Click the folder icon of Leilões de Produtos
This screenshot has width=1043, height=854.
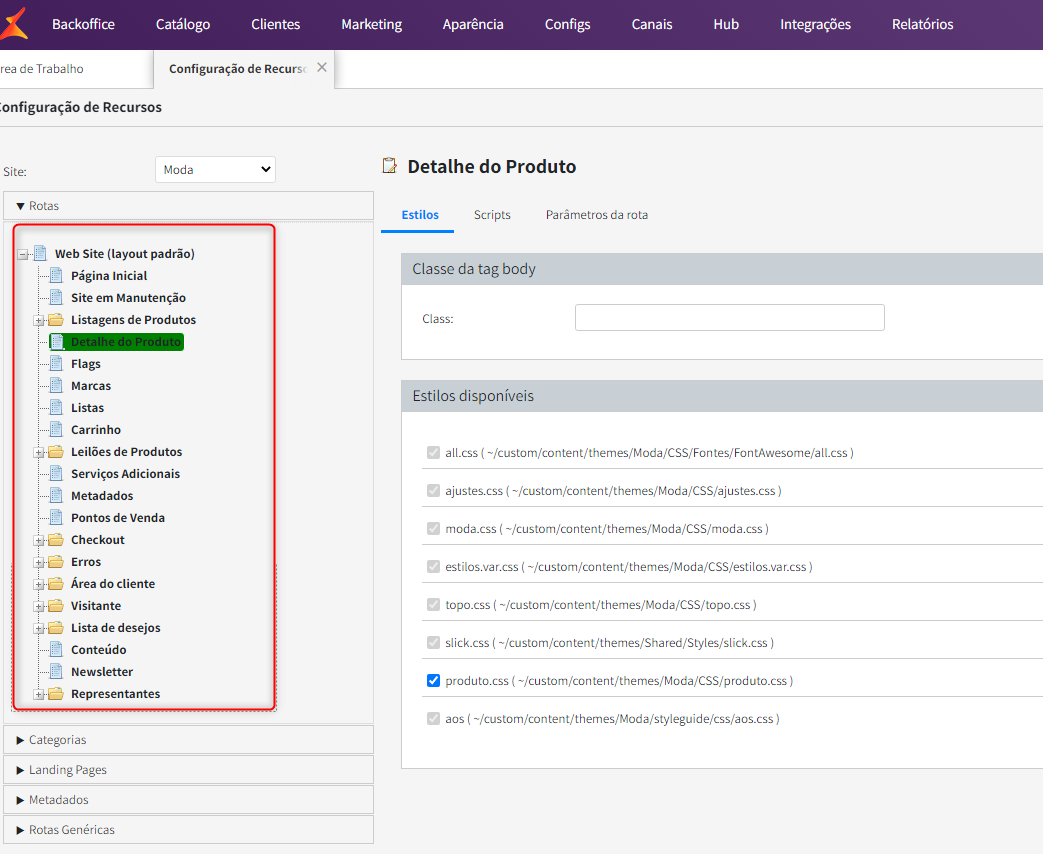(56, 452)
